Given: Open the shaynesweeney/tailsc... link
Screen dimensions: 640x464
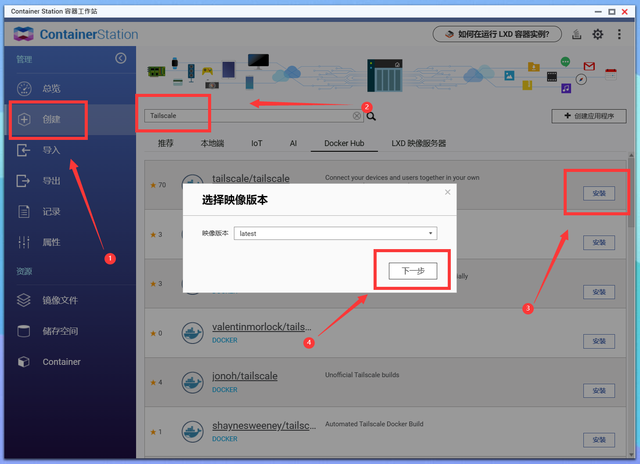Looking at the screenshot, I should [264, 426].
